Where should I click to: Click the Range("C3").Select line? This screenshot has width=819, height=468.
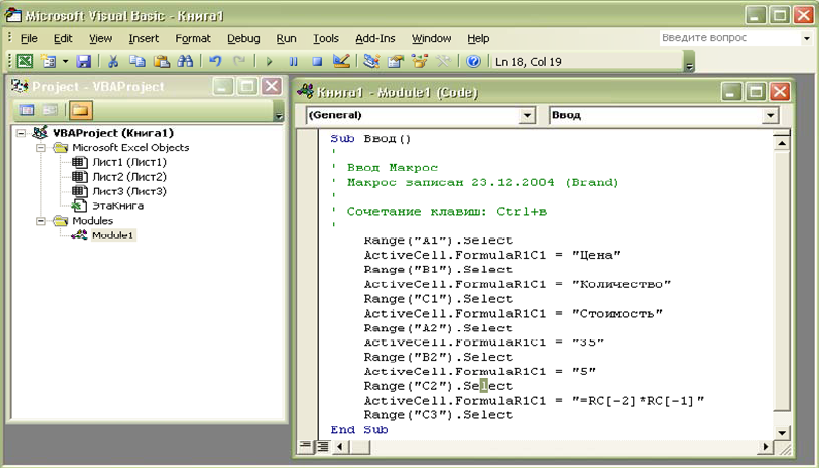point(438,415)
